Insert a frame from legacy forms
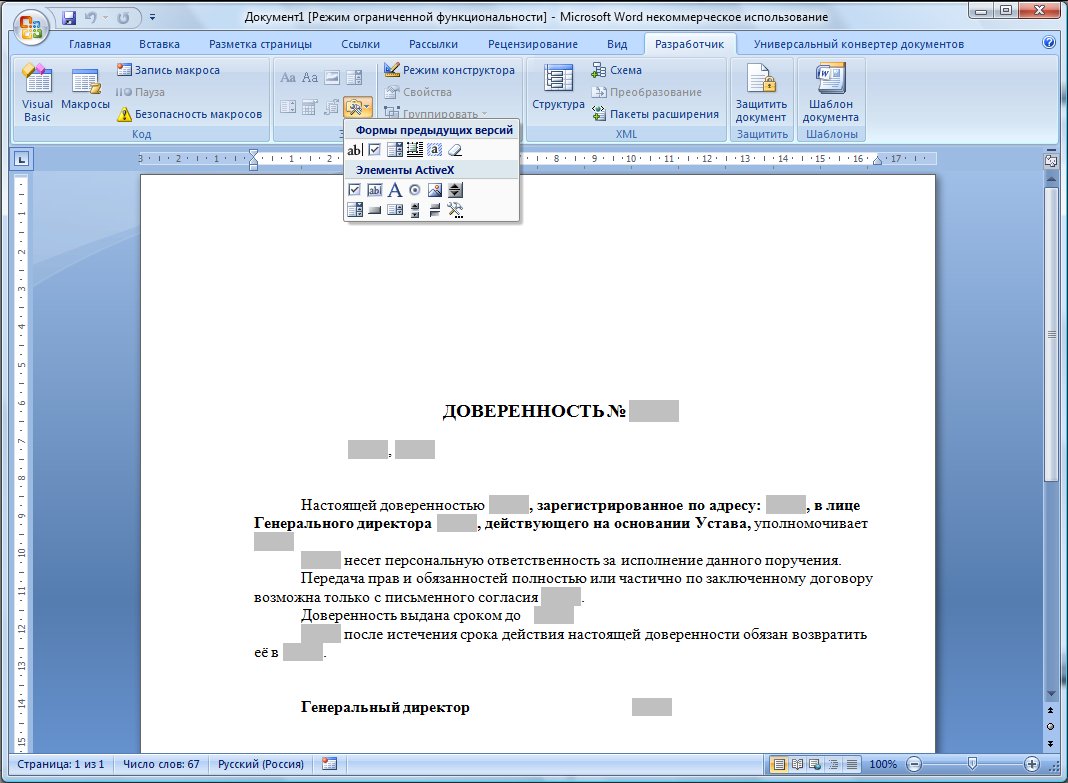 (414, 150)
